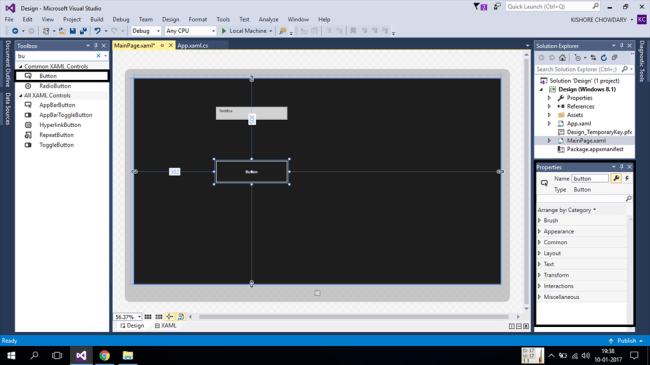Click the Find in Files toolbar icon
This screenshot has height=365, width=650.
(283, 31)
